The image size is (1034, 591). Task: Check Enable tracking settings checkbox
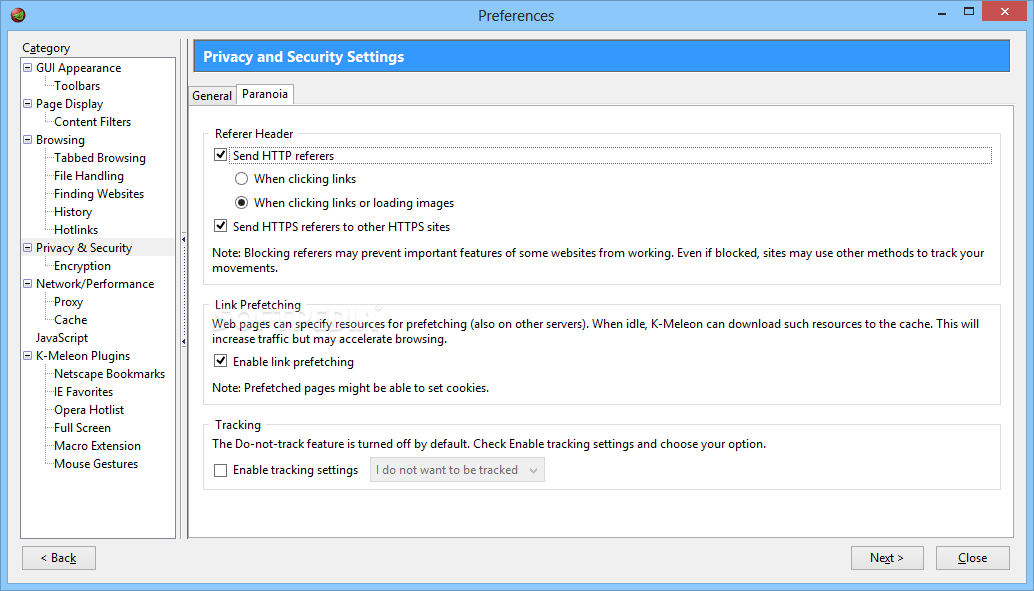click(x=220, y=470)
